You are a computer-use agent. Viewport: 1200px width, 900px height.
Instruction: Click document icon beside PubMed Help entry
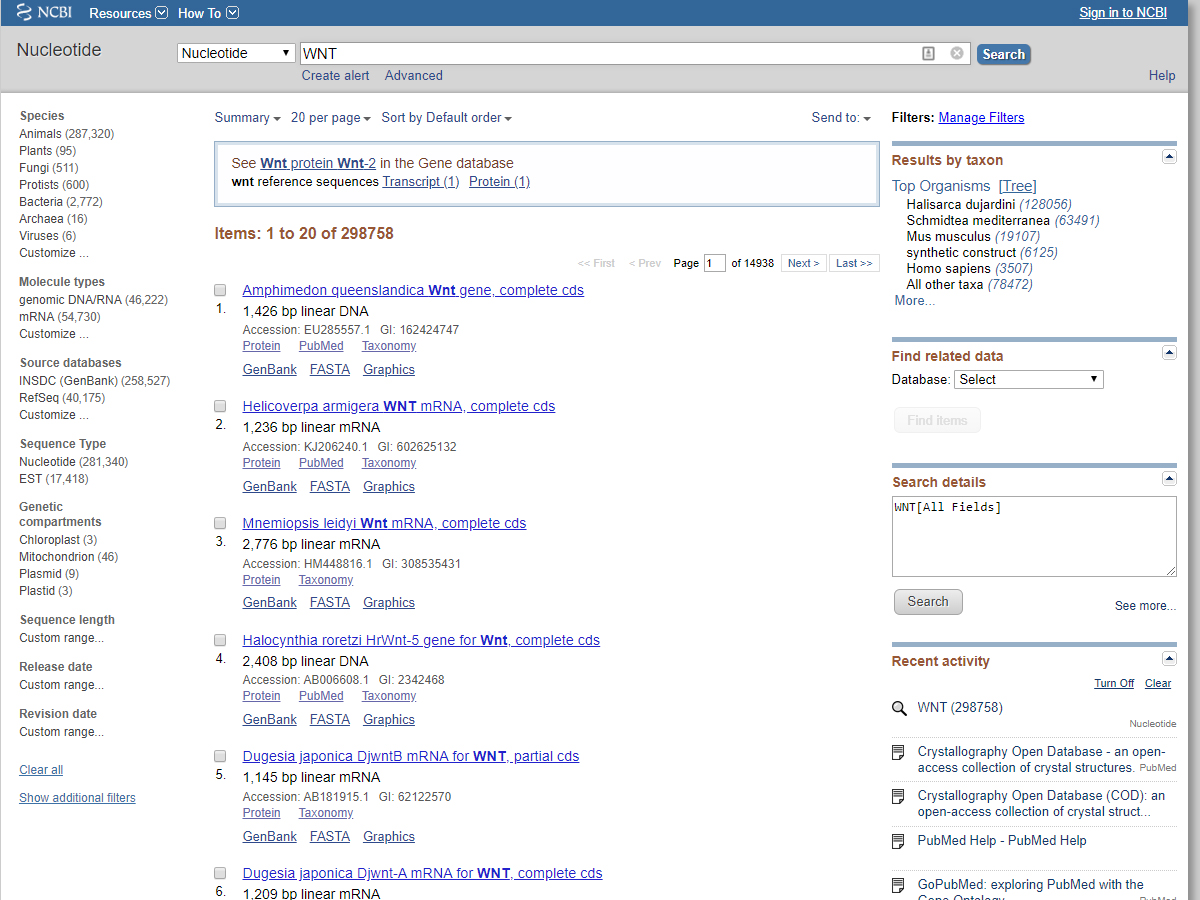click(x=899, y=841)
